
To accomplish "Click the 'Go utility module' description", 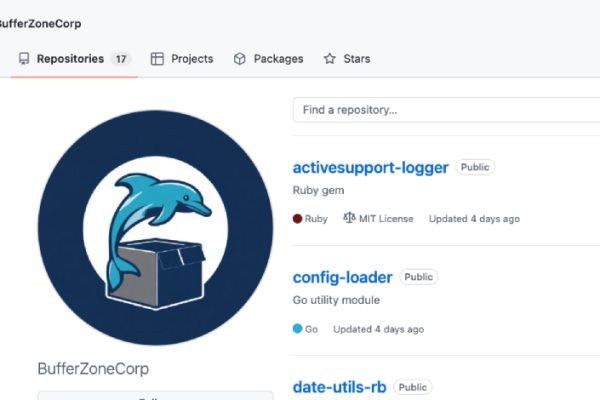I will (x=336, y=300).
